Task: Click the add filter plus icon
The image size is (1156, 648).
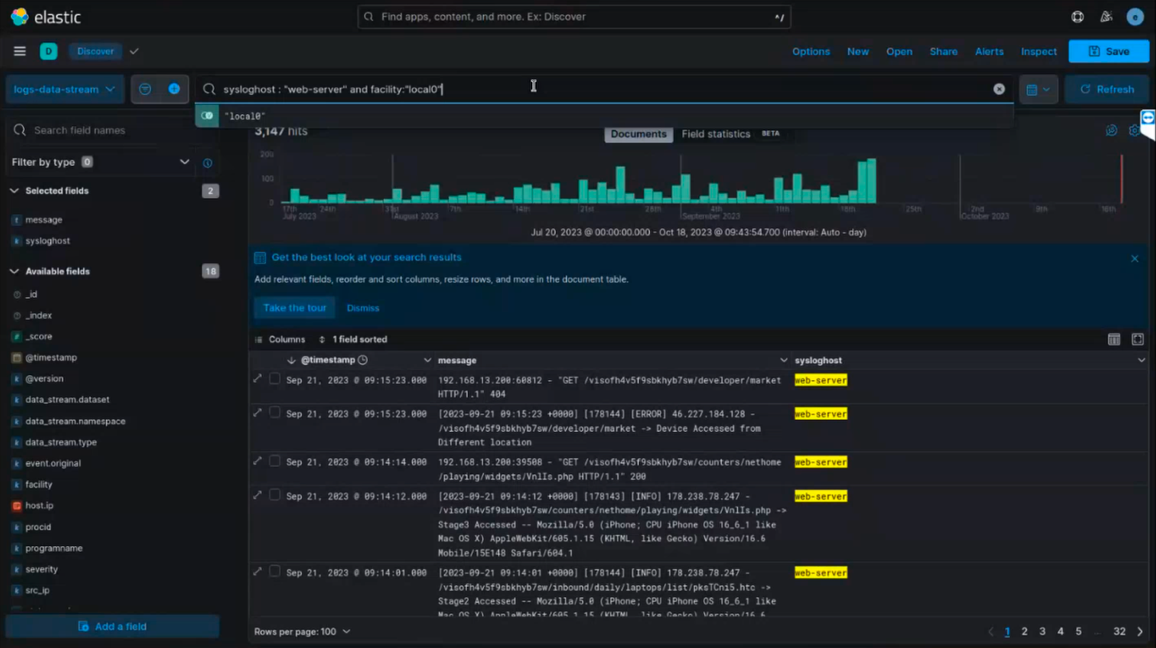Action: (x=174, y=89)
